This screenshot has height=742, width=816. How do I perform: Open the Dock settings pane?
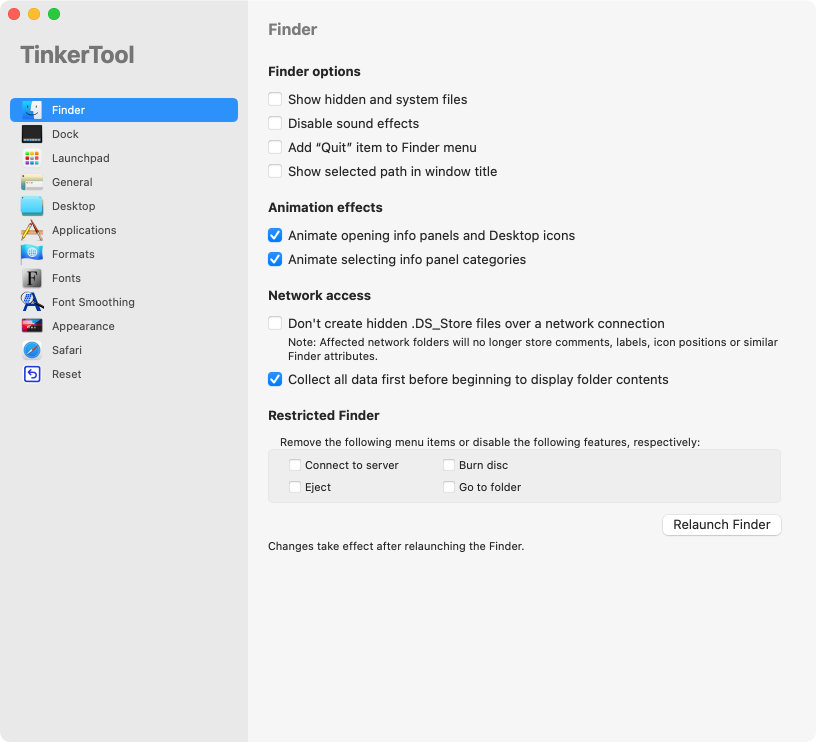pyautogui.click(x=65, y=134)
